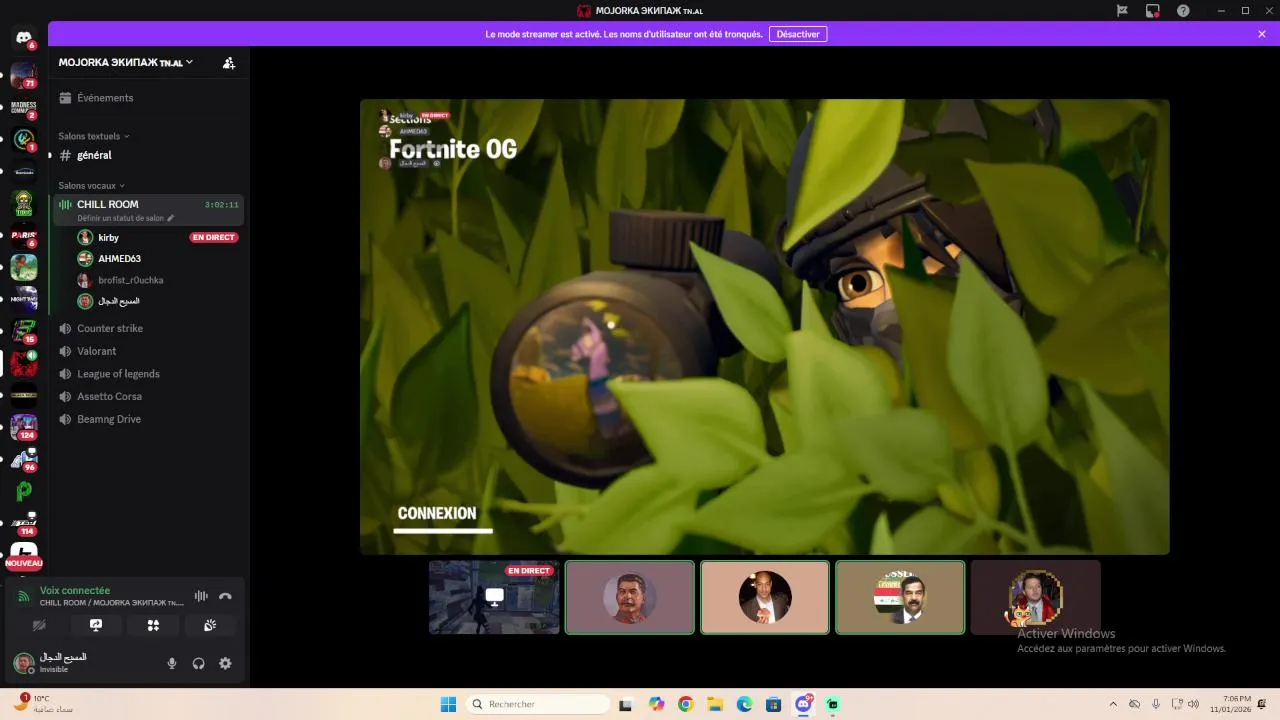
Task: Click the Rechercher taskbar search box
Action: click(x=539, y=704)
